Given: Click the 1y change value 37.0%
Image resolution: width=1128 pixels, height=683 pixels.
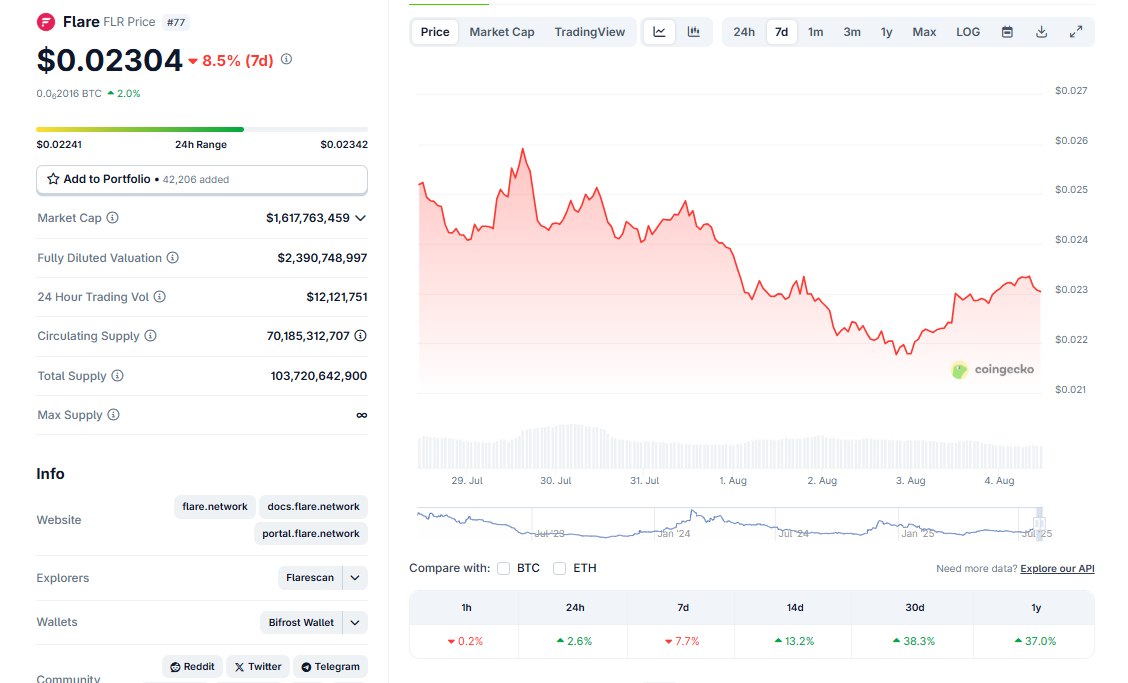Looking at the screenshot, I should point(1035,641).
